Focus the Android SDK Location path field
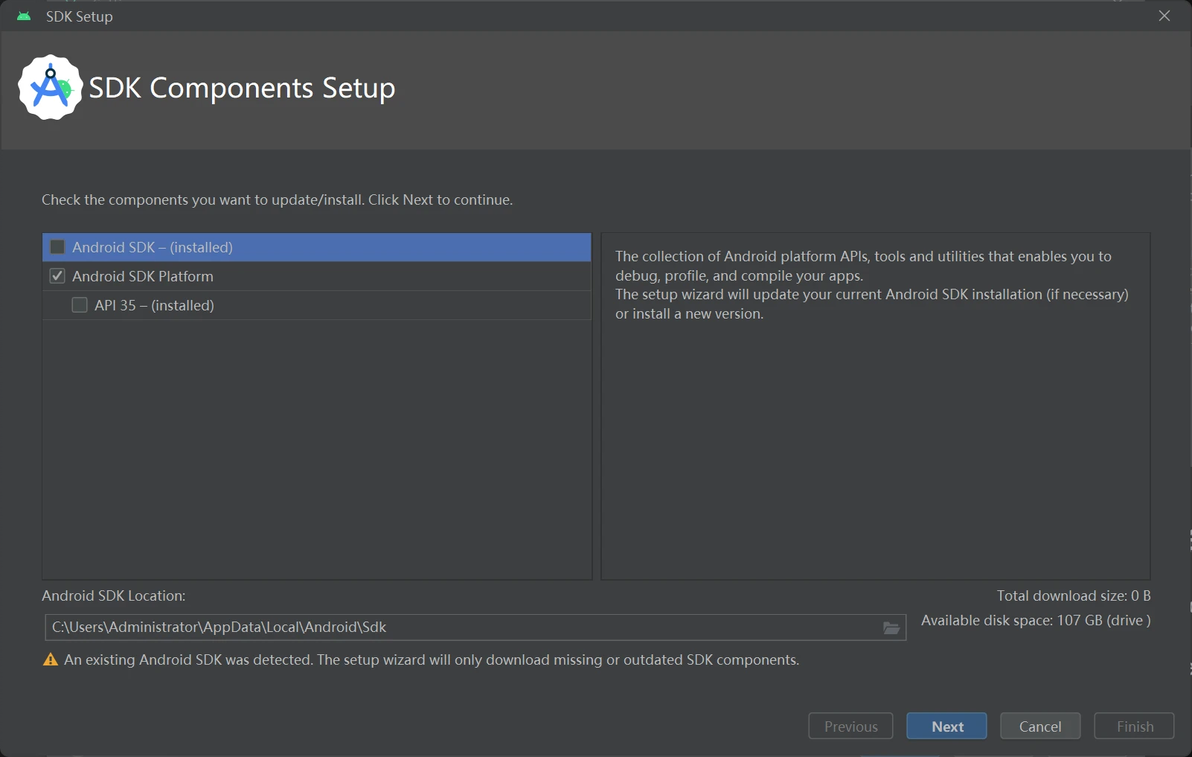Screen dimensions: 1192x757 pos(460,627)
